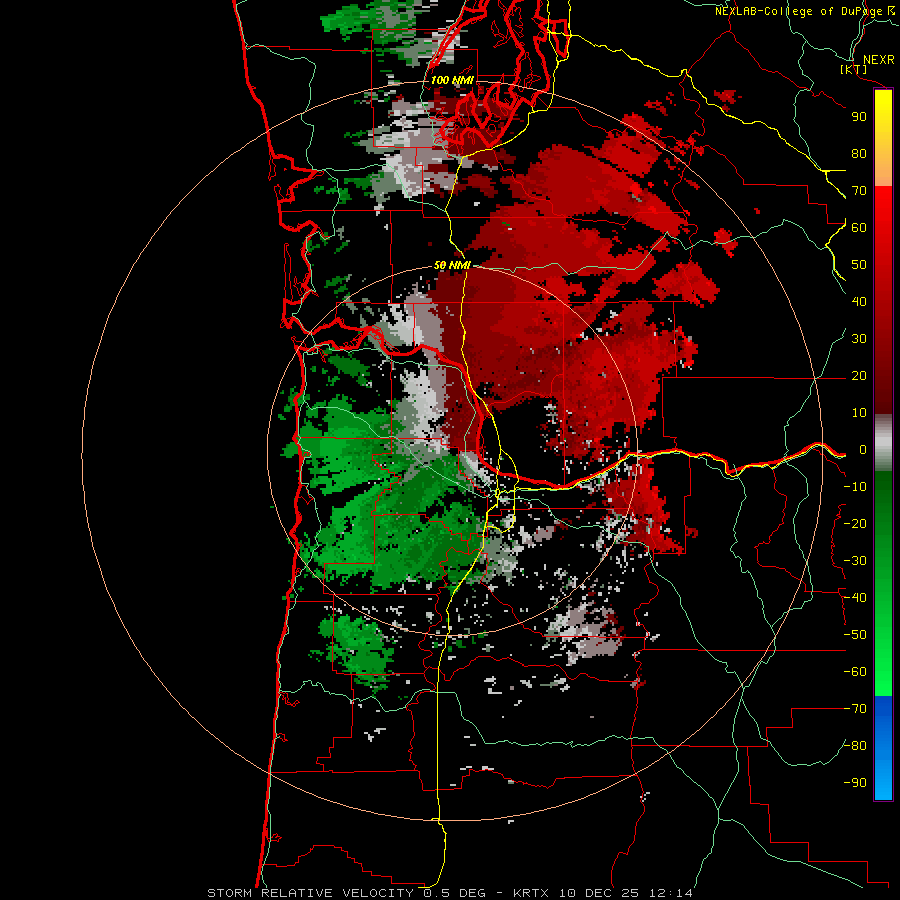Click the 60 value on the velocity scale
The image size is (900, 900).
coord(859,227)
